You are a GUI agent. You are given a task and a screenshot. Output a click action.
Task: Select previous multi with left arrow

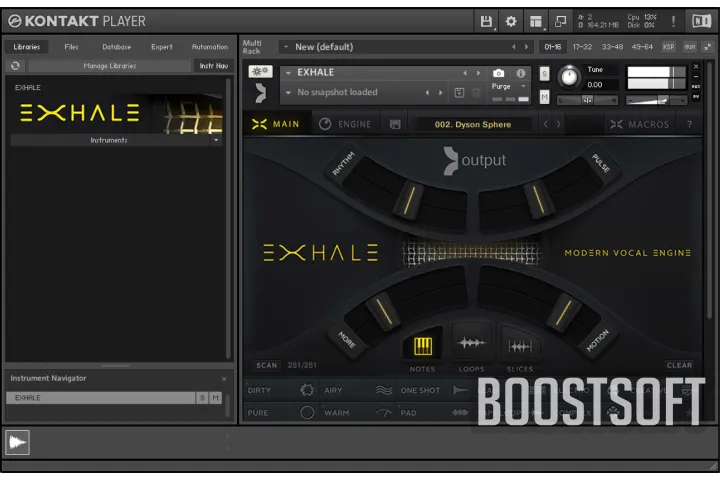pyautogui.click(x=513, y=47)
